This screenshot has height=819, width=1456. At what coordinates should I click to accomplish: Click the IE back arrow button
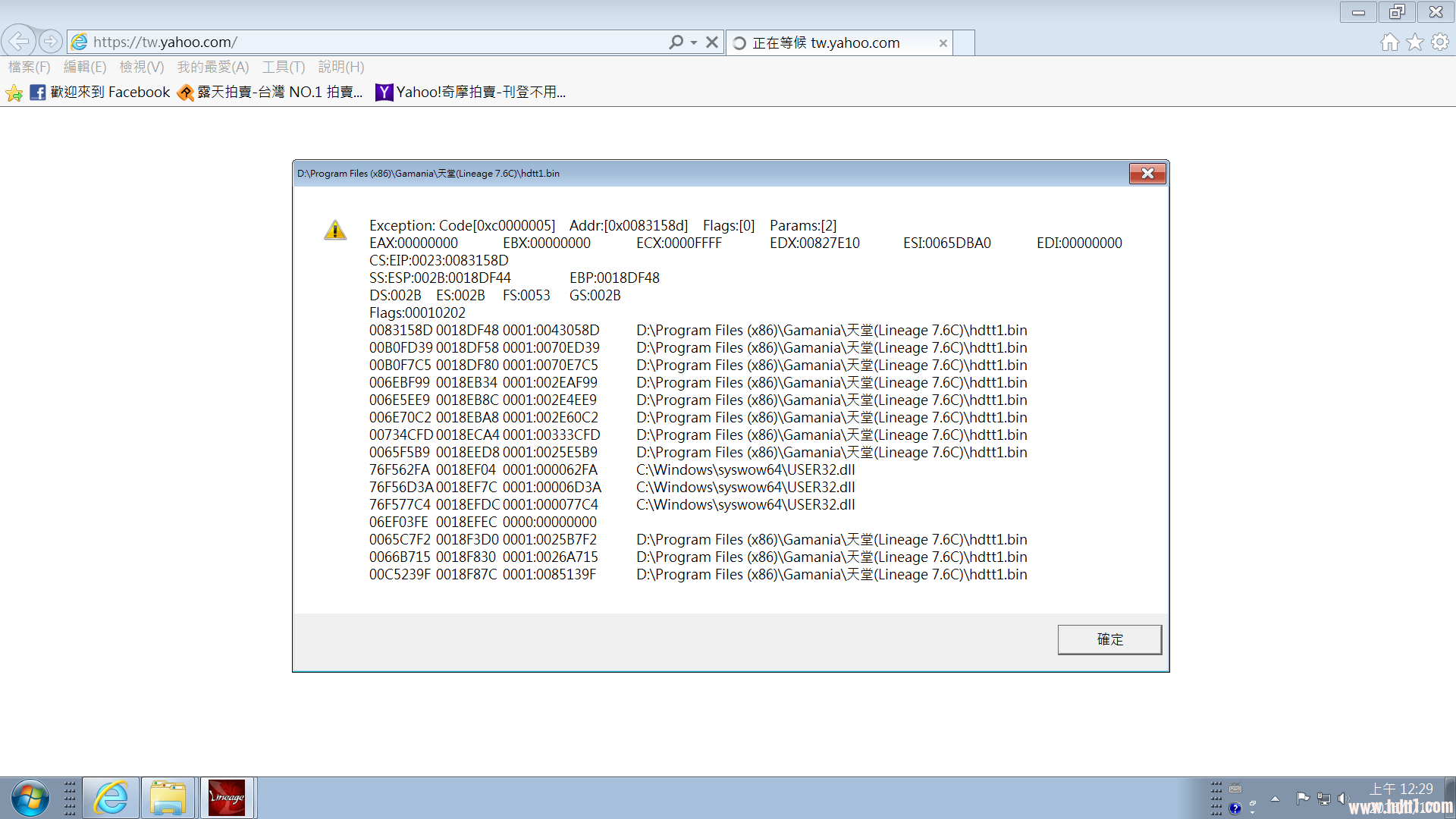[x=18, y=41]
